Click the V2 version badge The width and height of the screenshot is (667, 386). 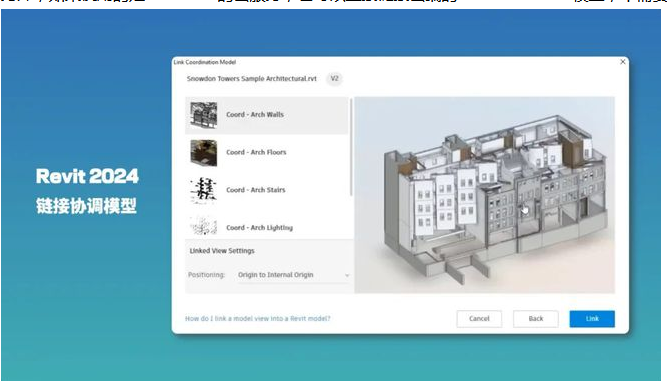tap(334, 79)
